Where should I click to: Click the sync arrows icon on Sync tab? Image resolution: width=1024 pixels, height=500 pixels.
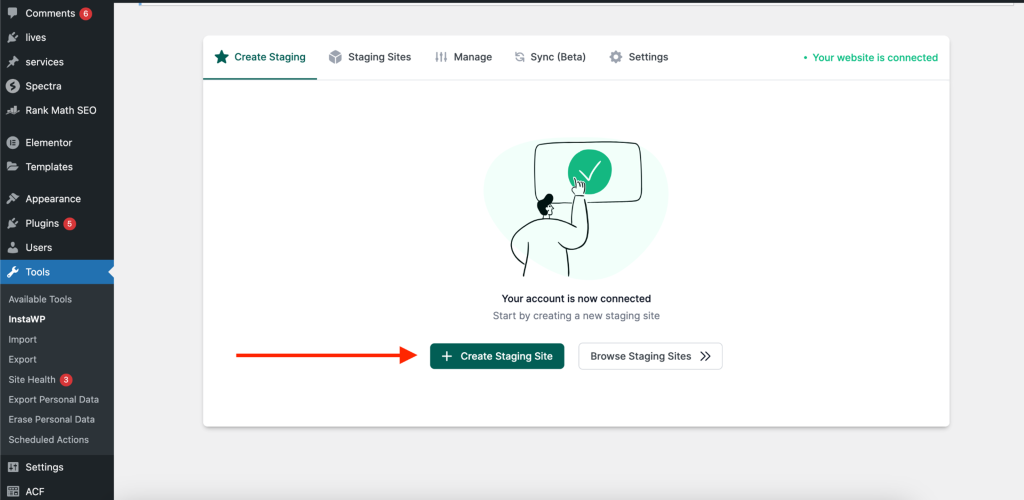pos(520,57)
